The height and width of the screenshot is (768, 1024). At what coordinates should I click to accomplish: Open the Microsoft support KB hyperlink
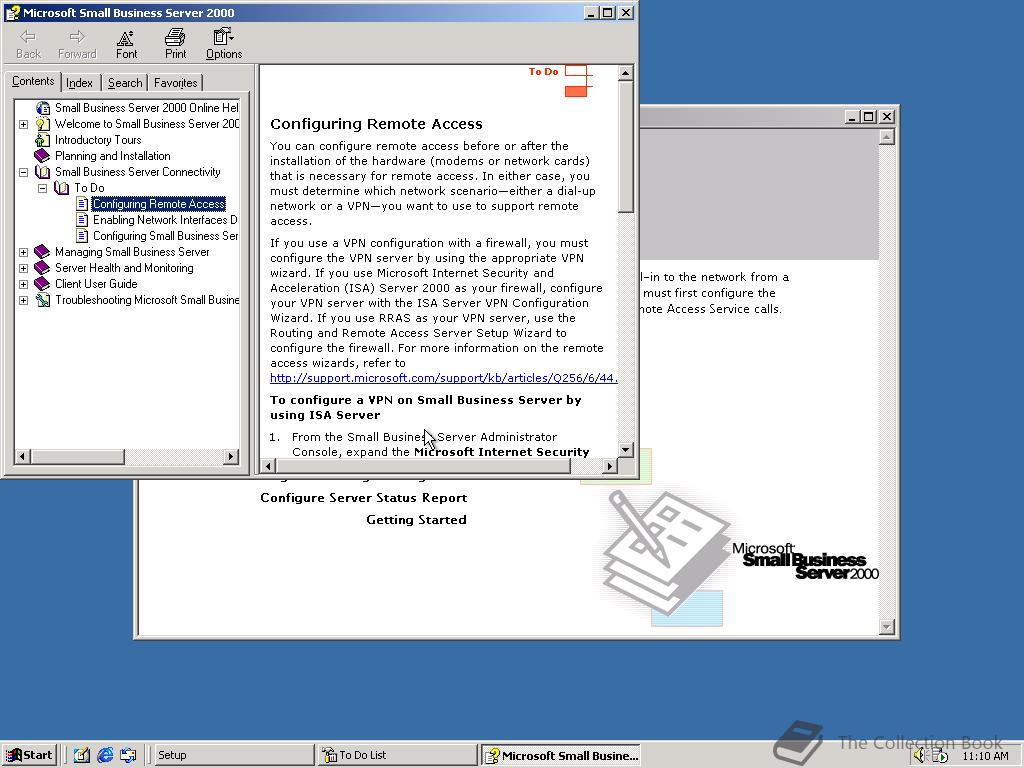pyautogui.click(x=440, y=378)
